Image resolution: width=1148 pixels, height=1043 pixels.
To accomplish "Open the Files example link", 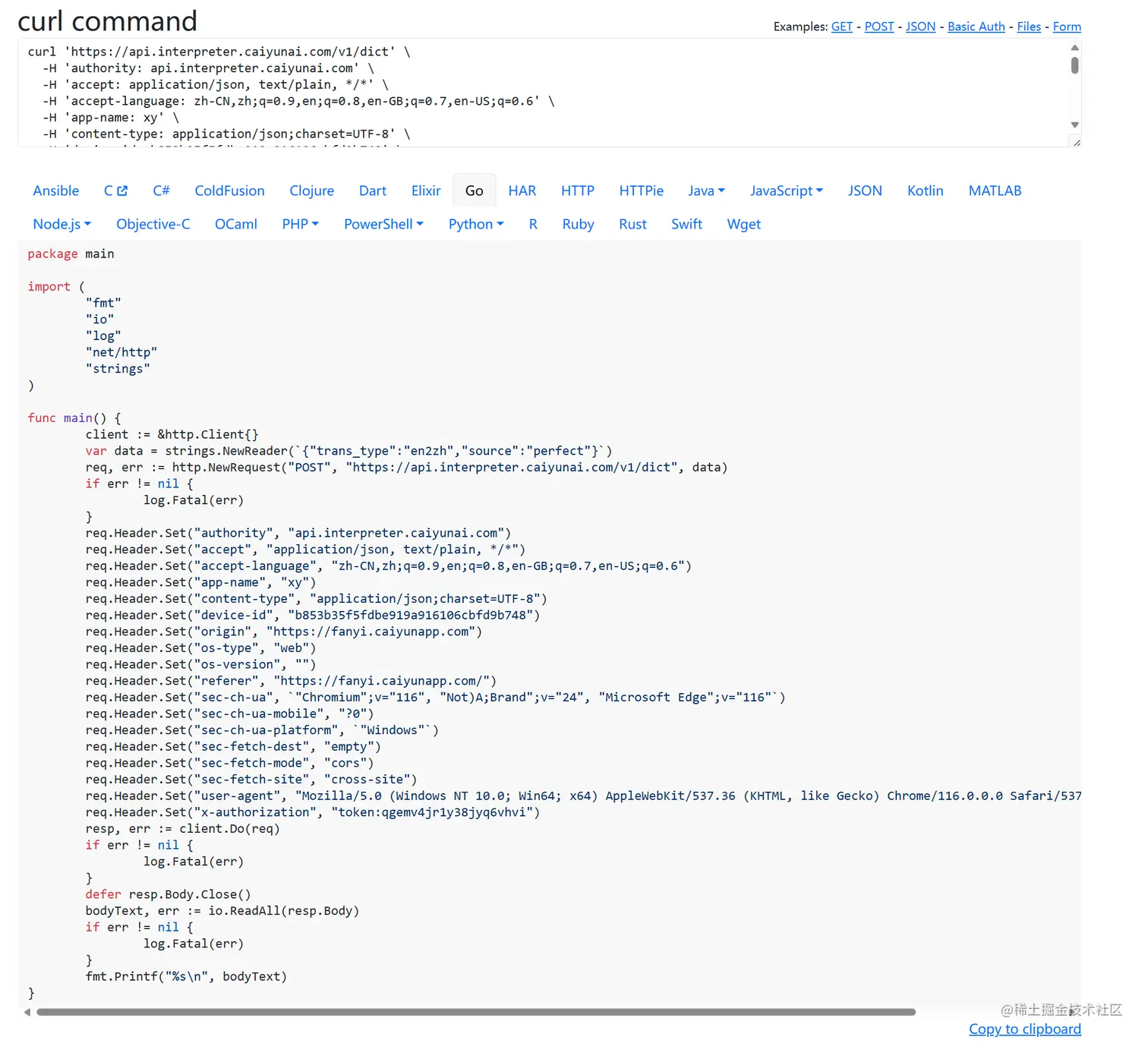I will (x=1029, y=27).
